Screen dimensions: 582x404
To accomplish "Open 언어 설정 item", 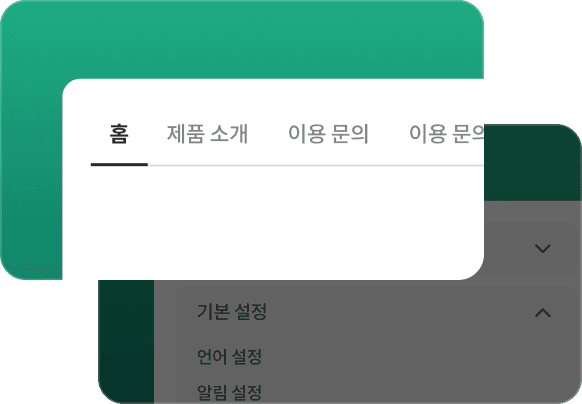I will point(229,357).
